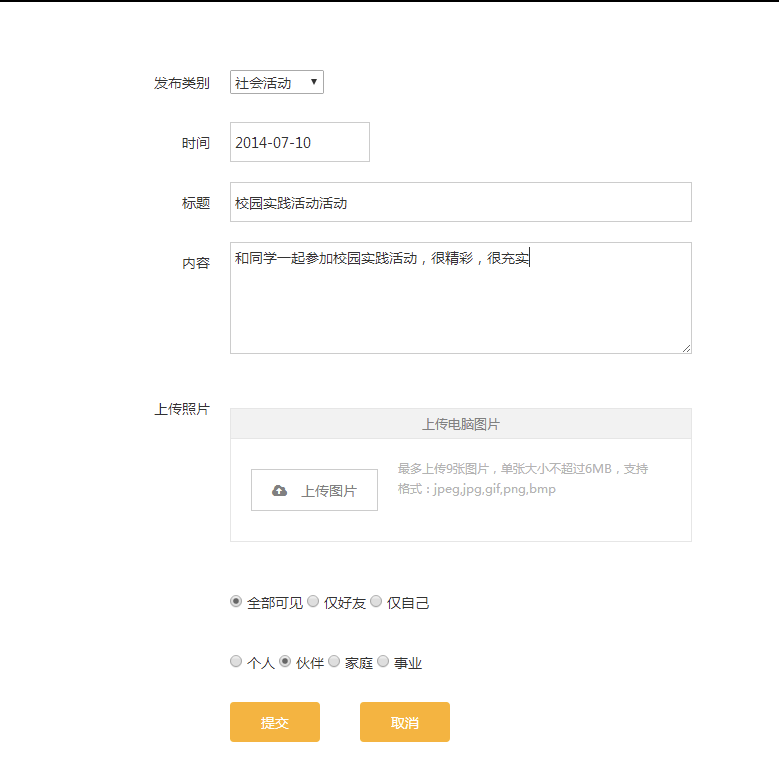Click into the 标题 text field
The width and height of the screenshot is (779, 766).
coord(460,202)
